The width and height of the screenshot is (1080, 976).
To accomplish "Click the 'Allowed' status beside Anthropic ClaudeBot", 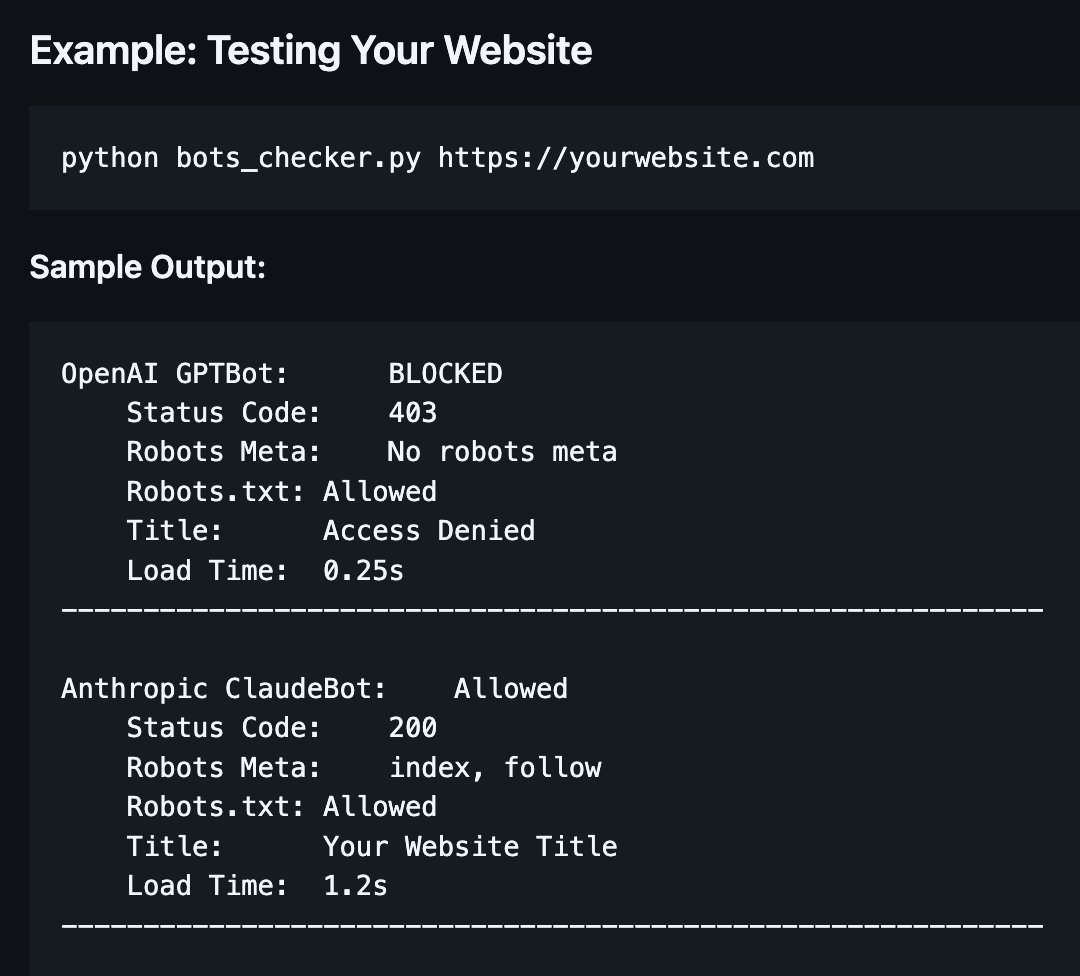I will pos(510,689).
